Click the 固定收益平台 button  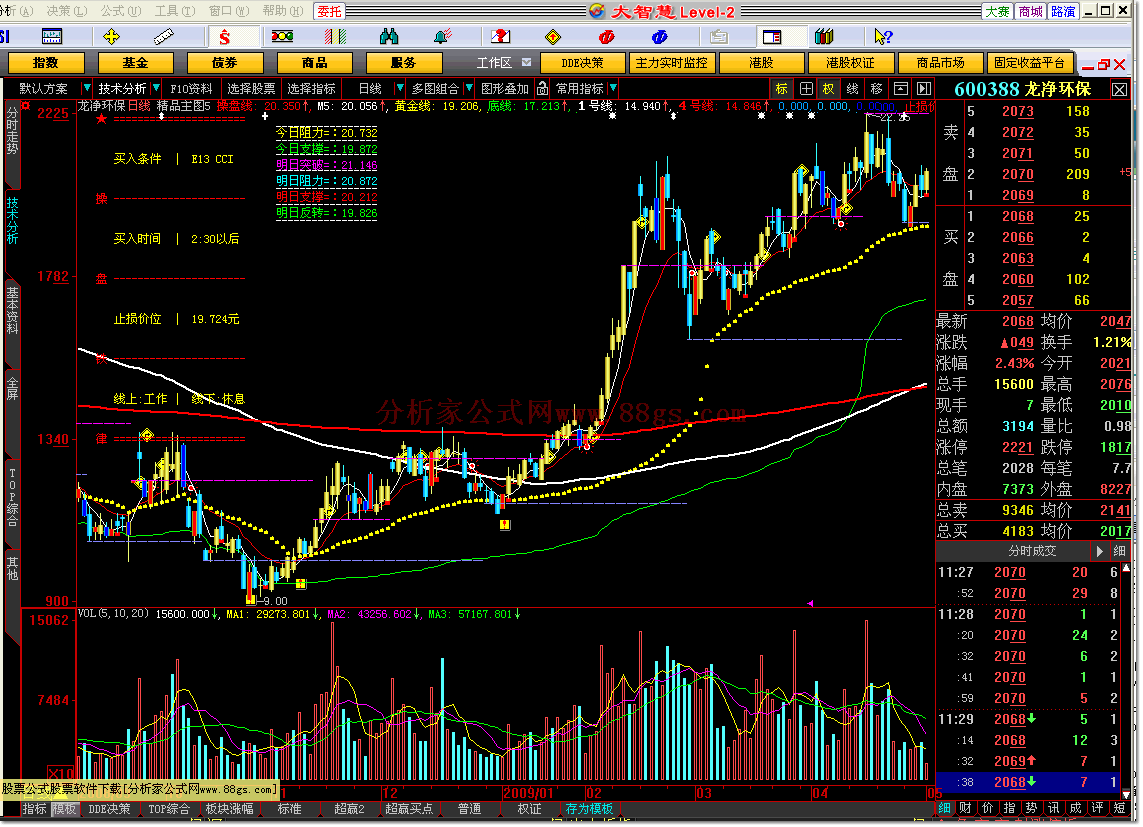click(1029, 63)
